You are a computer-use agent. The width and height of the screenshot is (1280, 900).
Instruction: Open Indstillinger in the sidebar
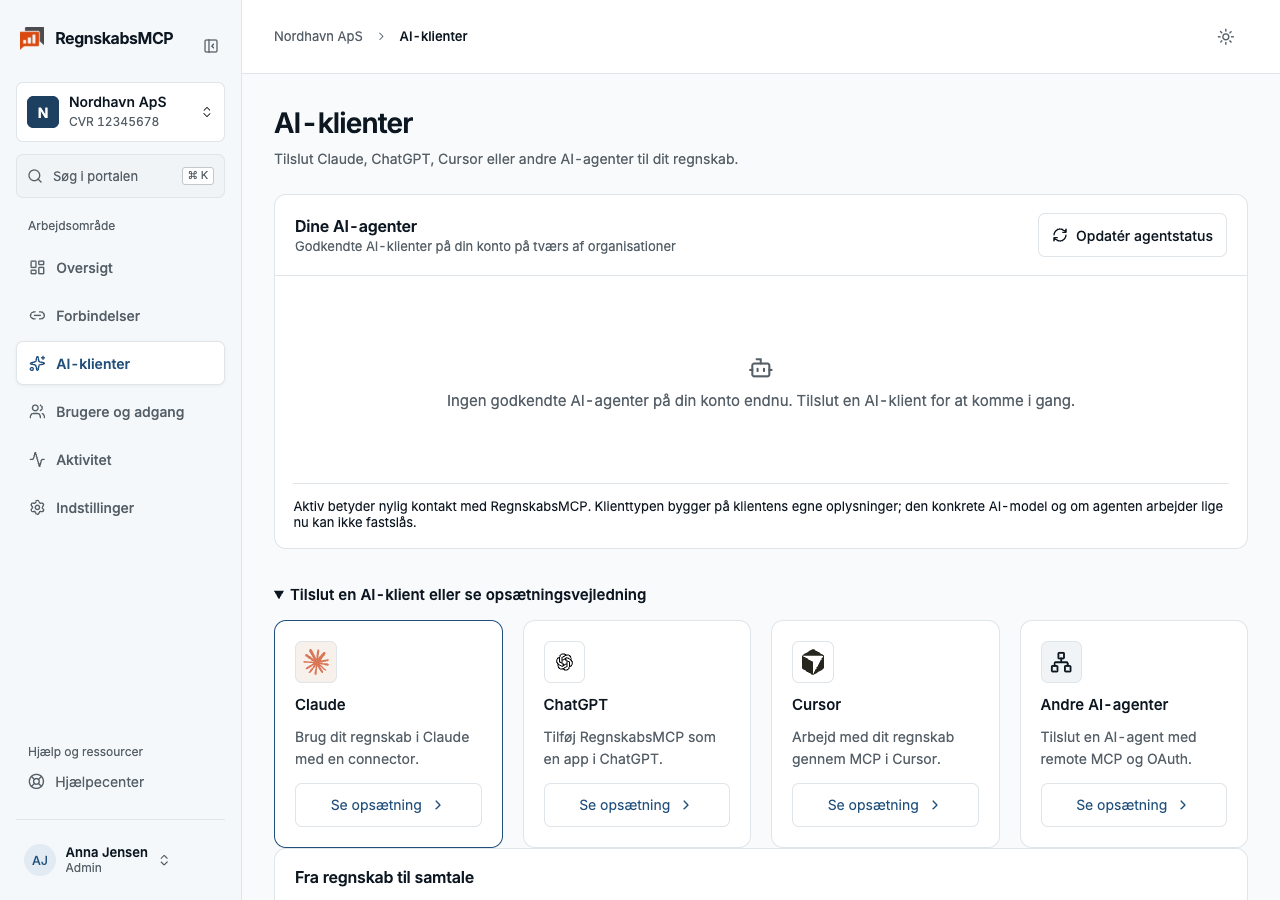click(x=120, y=508)
